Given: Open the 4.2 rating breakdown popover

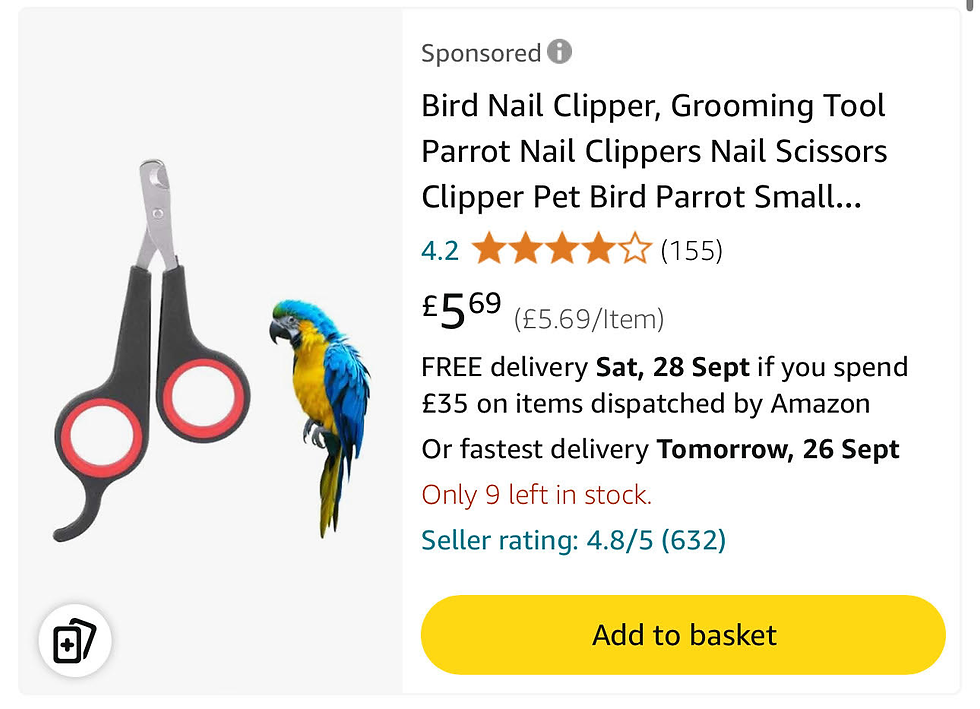Looking at the screenshot, I should coord(440,251).
